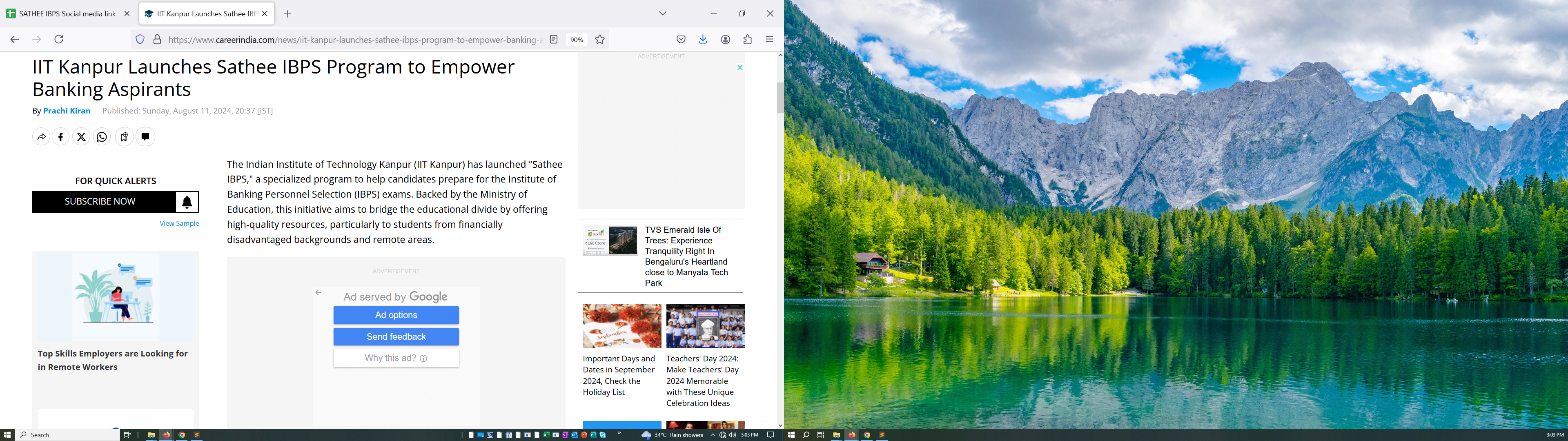The width and height of the screenshot is (1568, 441).
Task: Open the Save to Pocket icon
Action: [681, 40]
